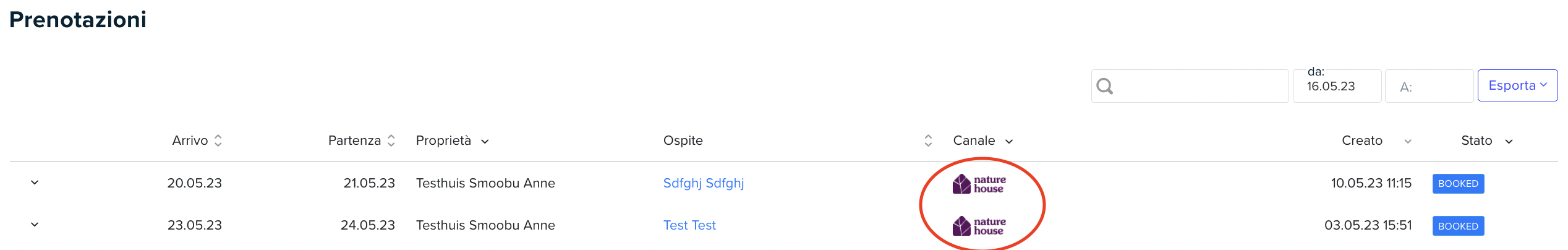The image size is (1568, 250).
Task: Open the Proprietà filter dropdown
Action: (x=485, y=142)
